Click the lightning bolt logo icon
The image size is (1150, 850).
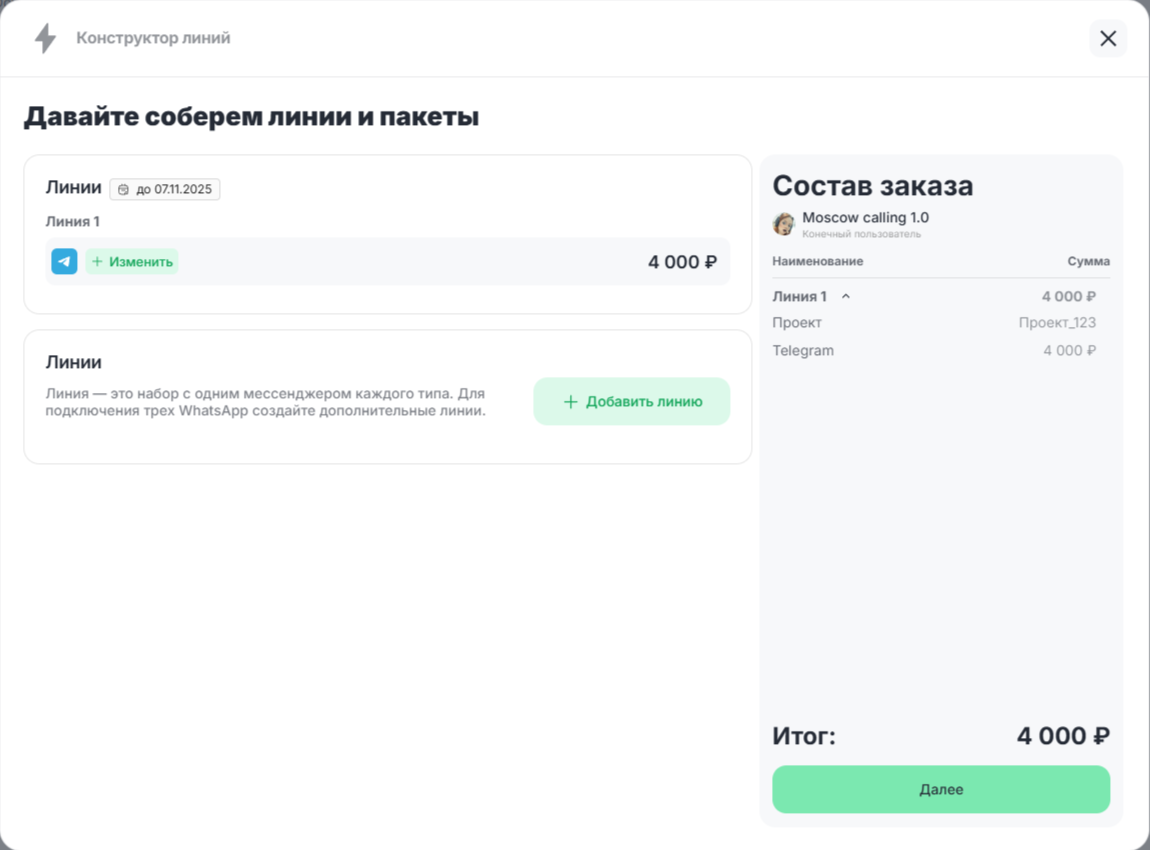tap(45, 38)
